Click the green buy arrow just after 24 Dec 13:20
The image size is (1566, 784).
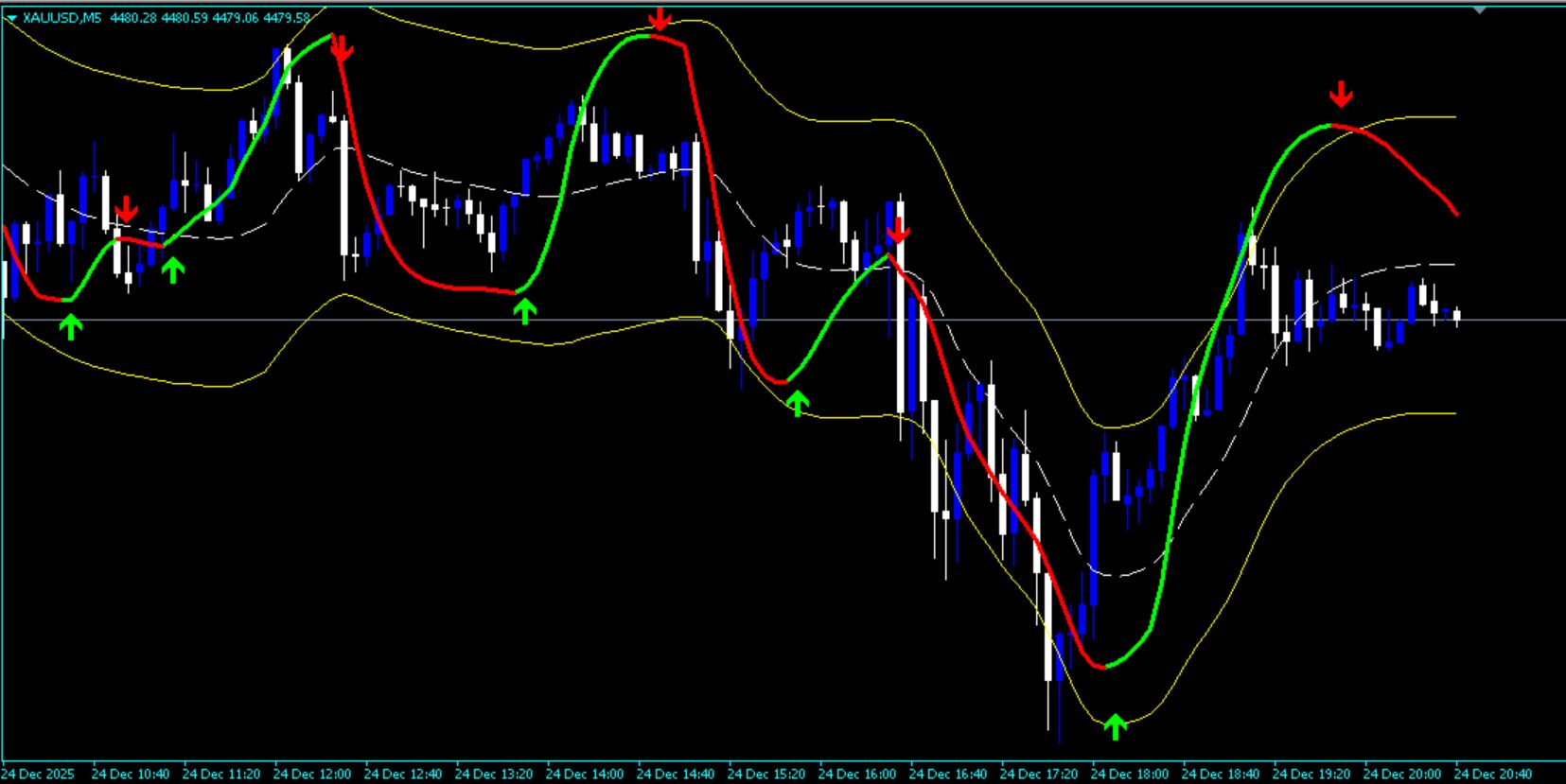click(x=525, y=311)
